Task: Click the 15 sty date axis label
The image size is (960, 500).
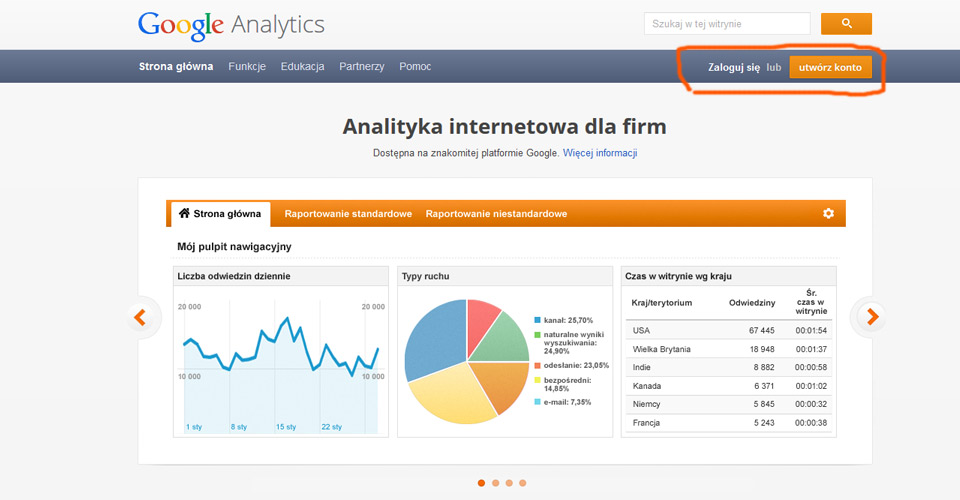Action: (286, 427)
